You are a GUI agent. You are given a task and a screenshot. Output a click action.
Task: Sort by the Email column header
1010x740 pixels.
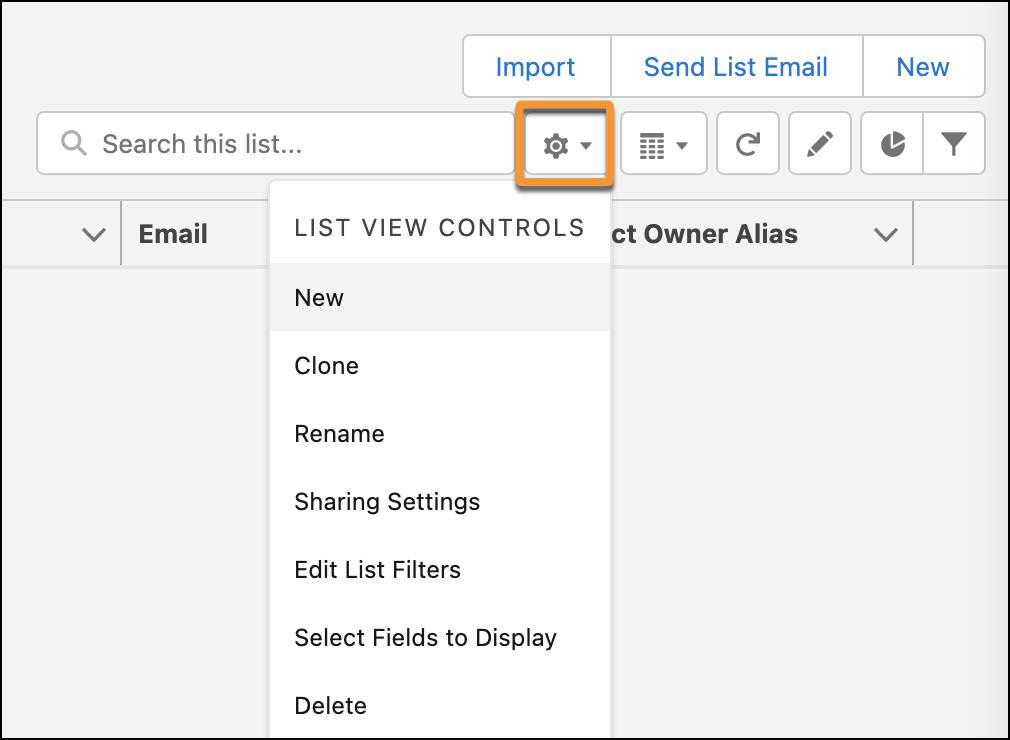[173, 234]
